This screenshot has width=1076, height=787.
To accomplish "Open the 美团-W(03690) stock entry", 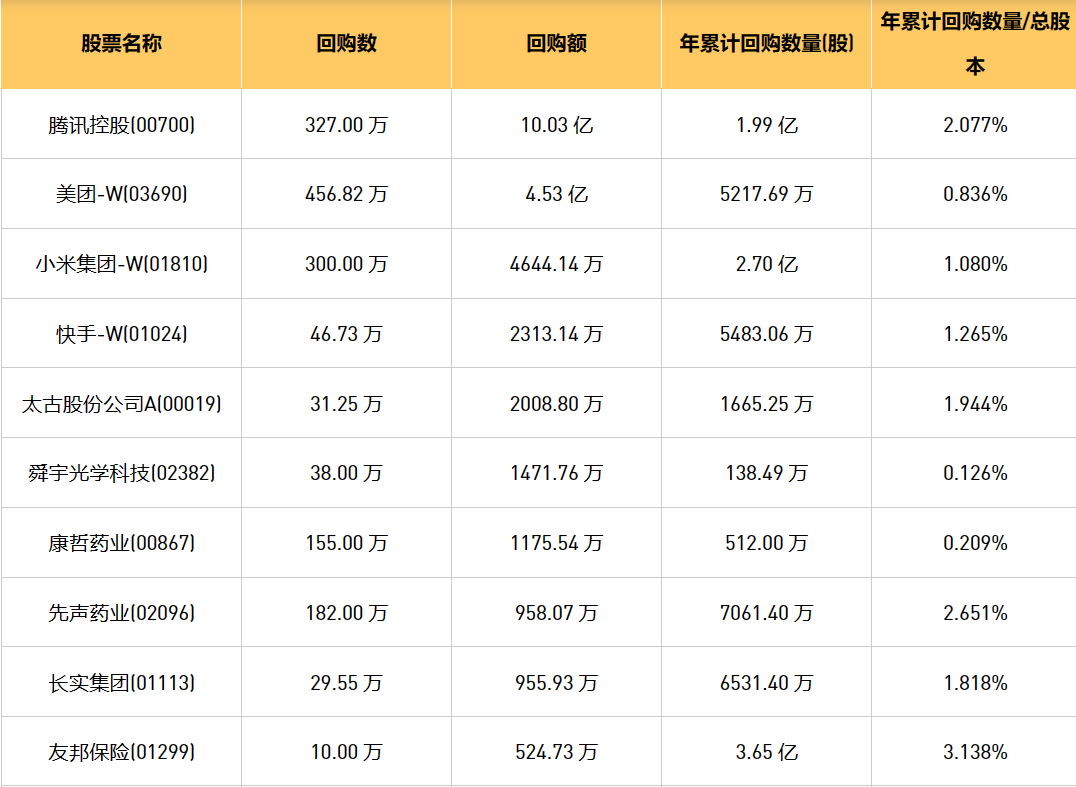I will 121,194.
